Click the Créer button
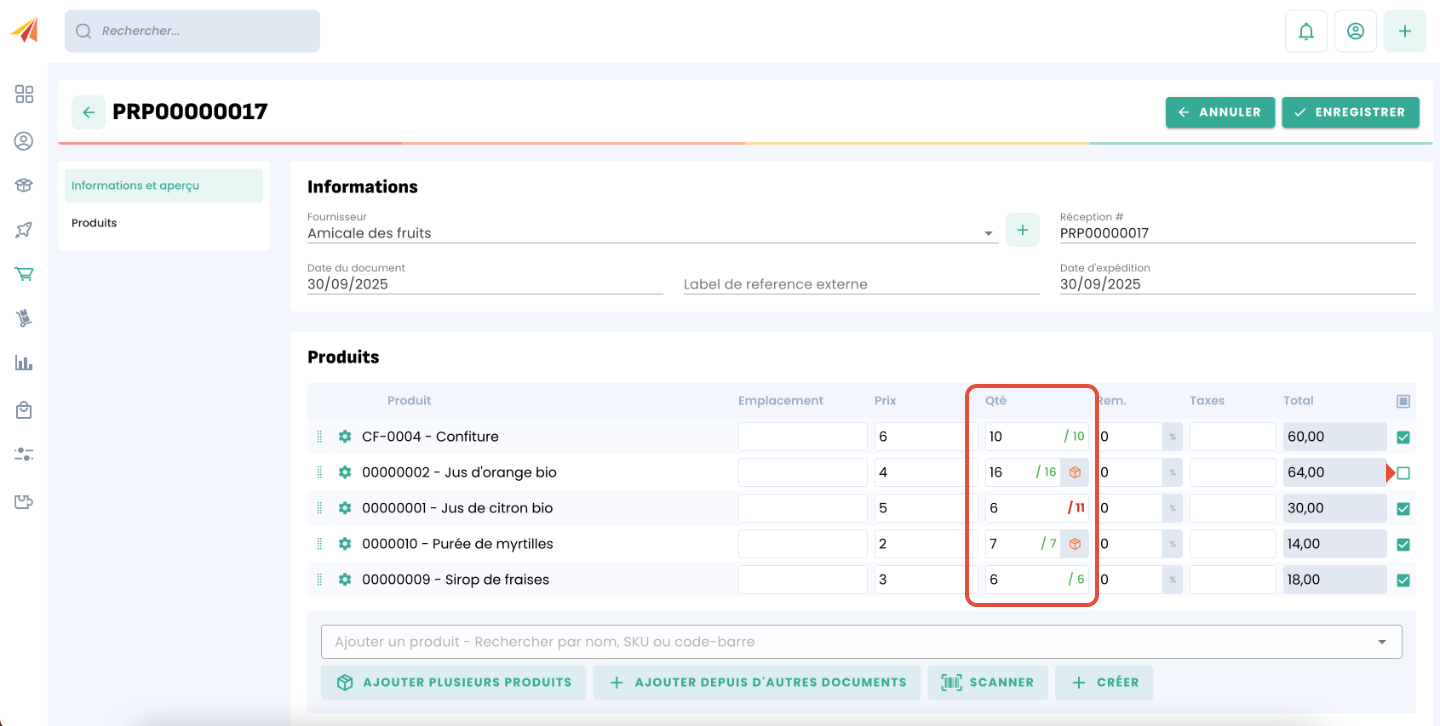Image resolution: width=1440 pixels, height=726 pixels. tap(1105, 682)
